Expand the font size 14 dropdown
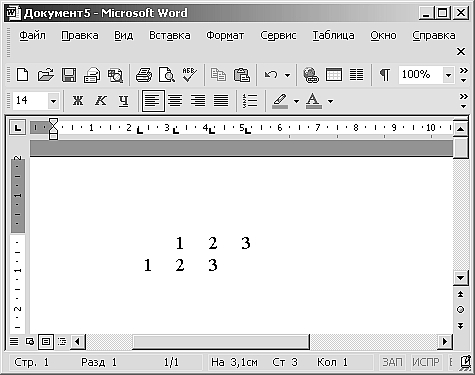This screenshot has width=475, height=375. 53,101
